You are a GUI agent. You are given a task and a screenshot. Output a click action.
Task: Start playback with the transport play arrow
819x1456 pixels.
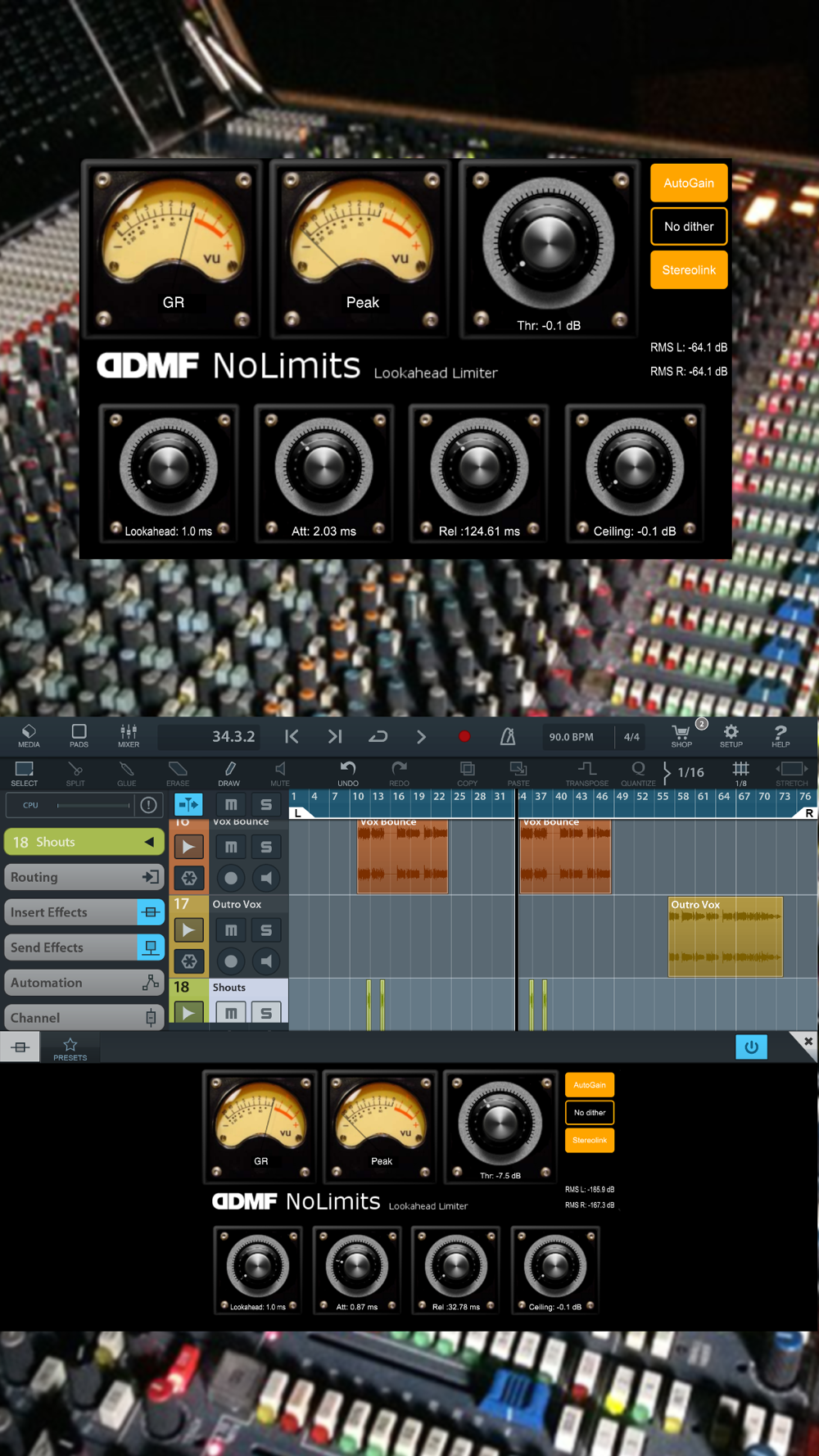click(421, 736)
